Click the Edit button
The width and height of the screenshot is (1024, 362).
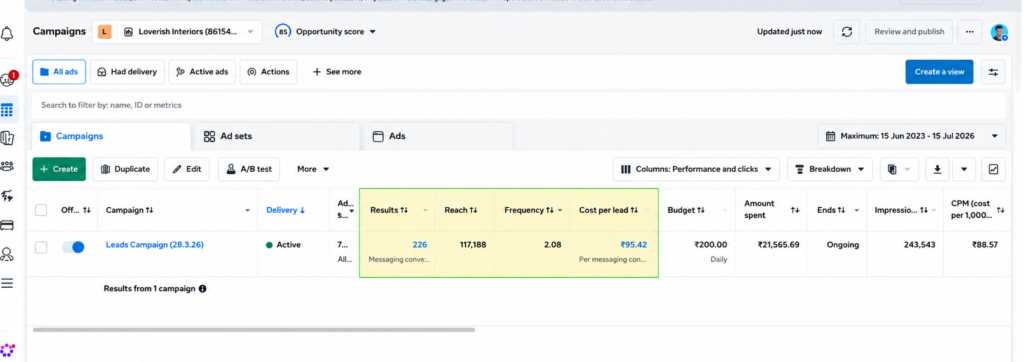coord(187,169)
